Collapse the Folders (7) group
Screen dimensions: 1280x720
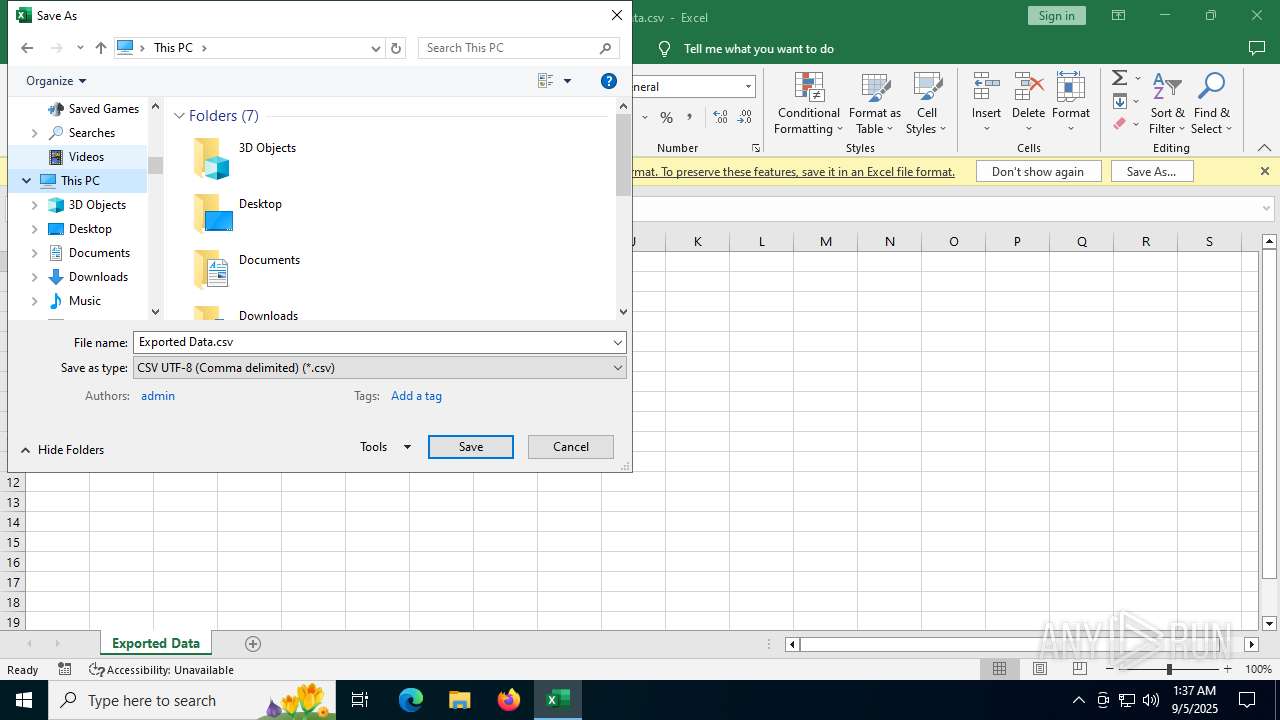click(180, 116)
